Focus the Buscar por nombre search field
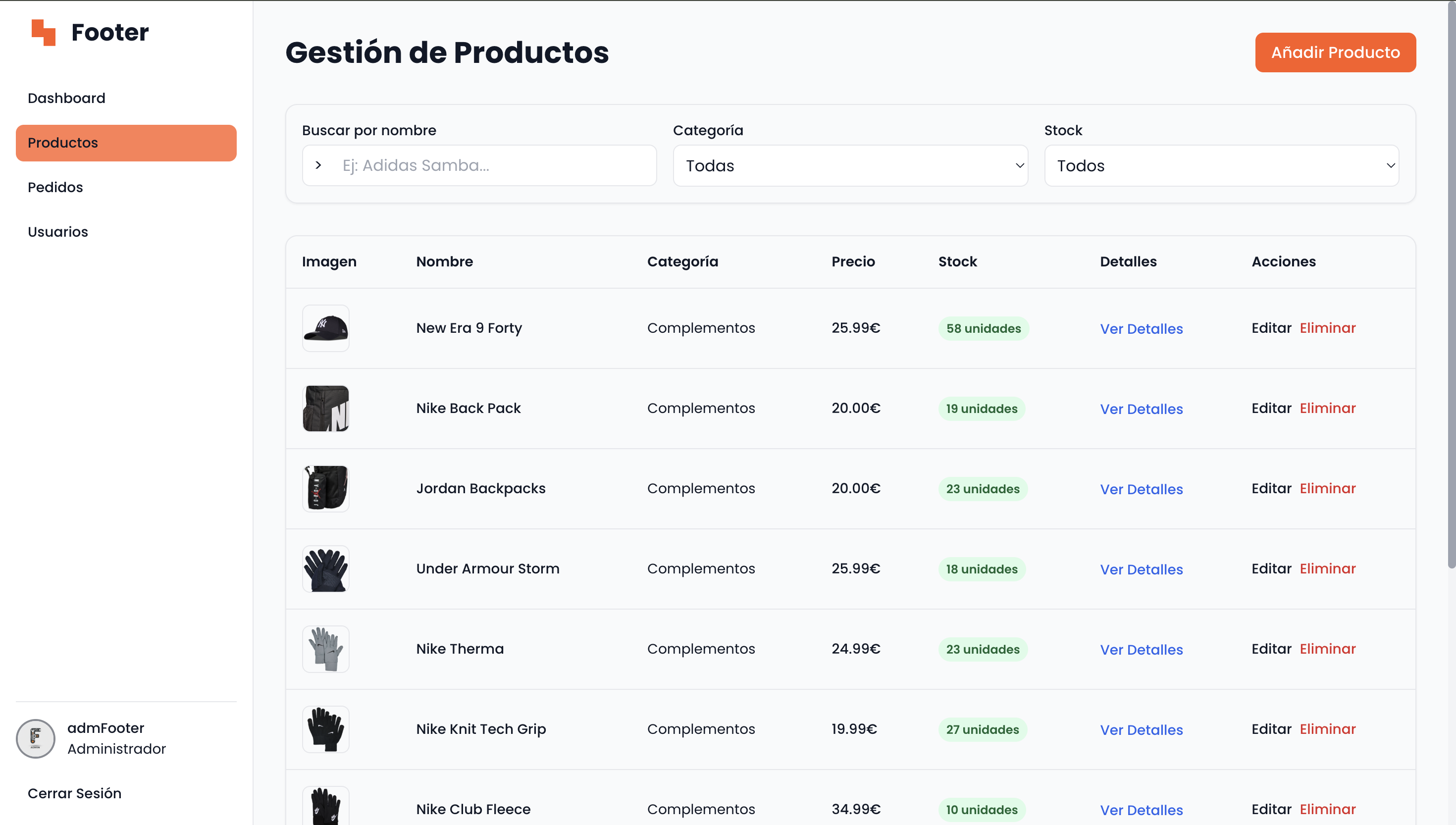The width and height of the screenshot is (1456, 825). [x=479, y=165]
